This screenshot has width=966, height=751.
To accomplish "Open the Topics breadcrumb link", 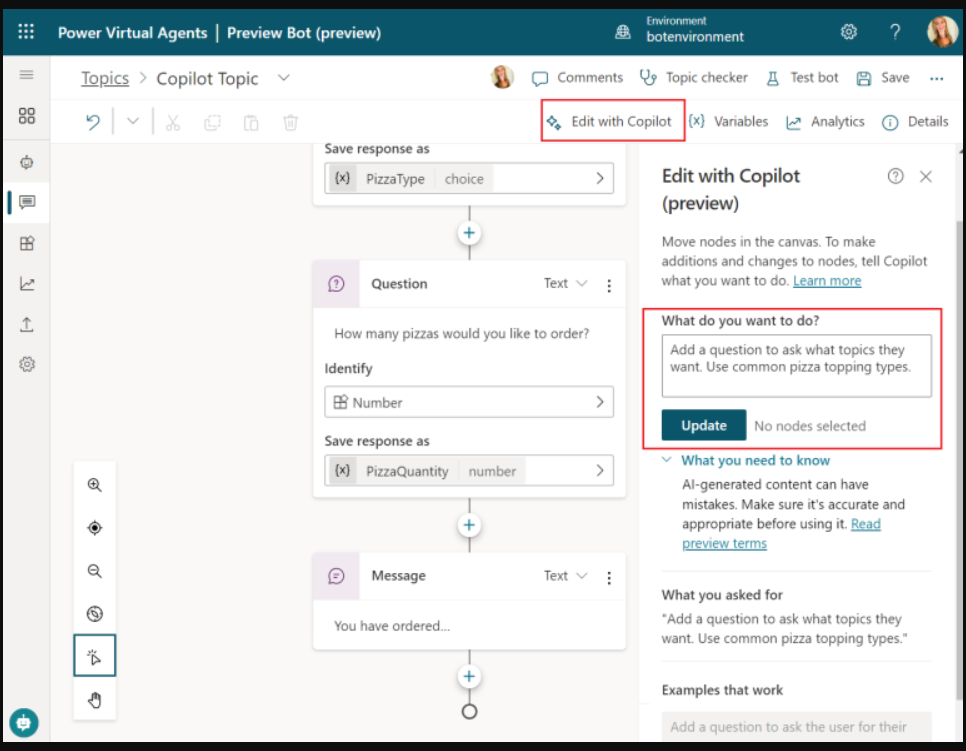I will coord(105,78).
